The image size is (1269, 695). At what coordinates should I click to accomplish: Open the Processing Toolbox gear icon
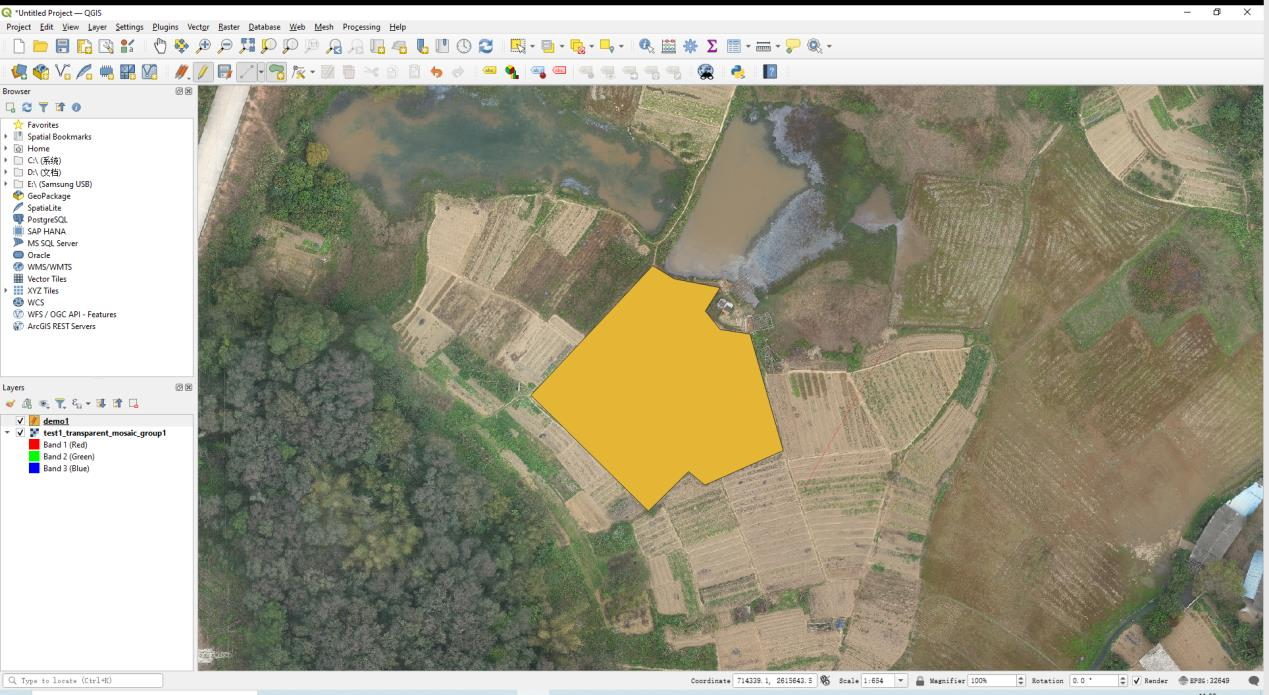pos(690,46)
